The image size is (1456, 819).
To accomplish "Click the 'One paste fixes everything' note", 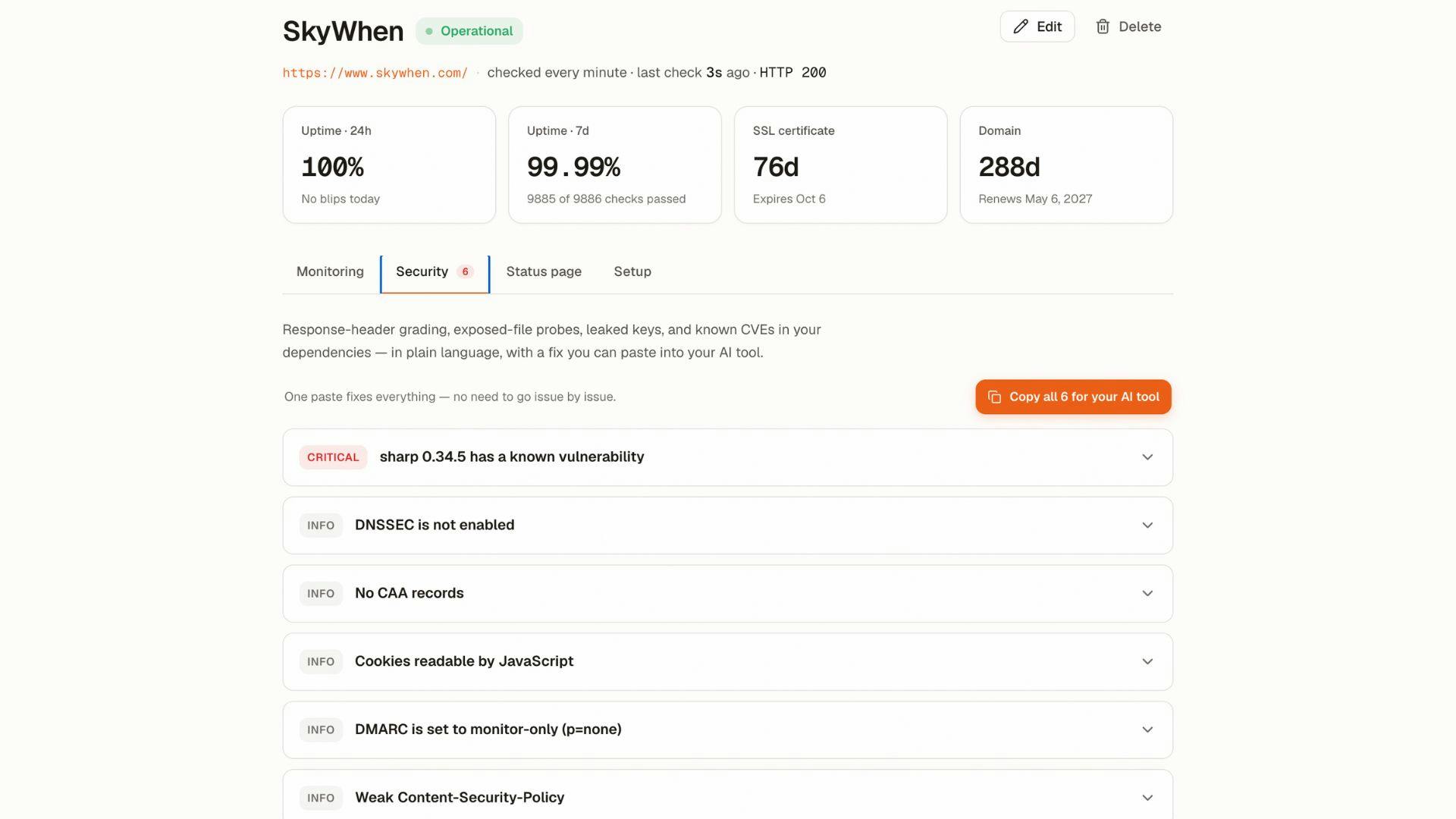I will pyautogui.click(x=450, y=397).
